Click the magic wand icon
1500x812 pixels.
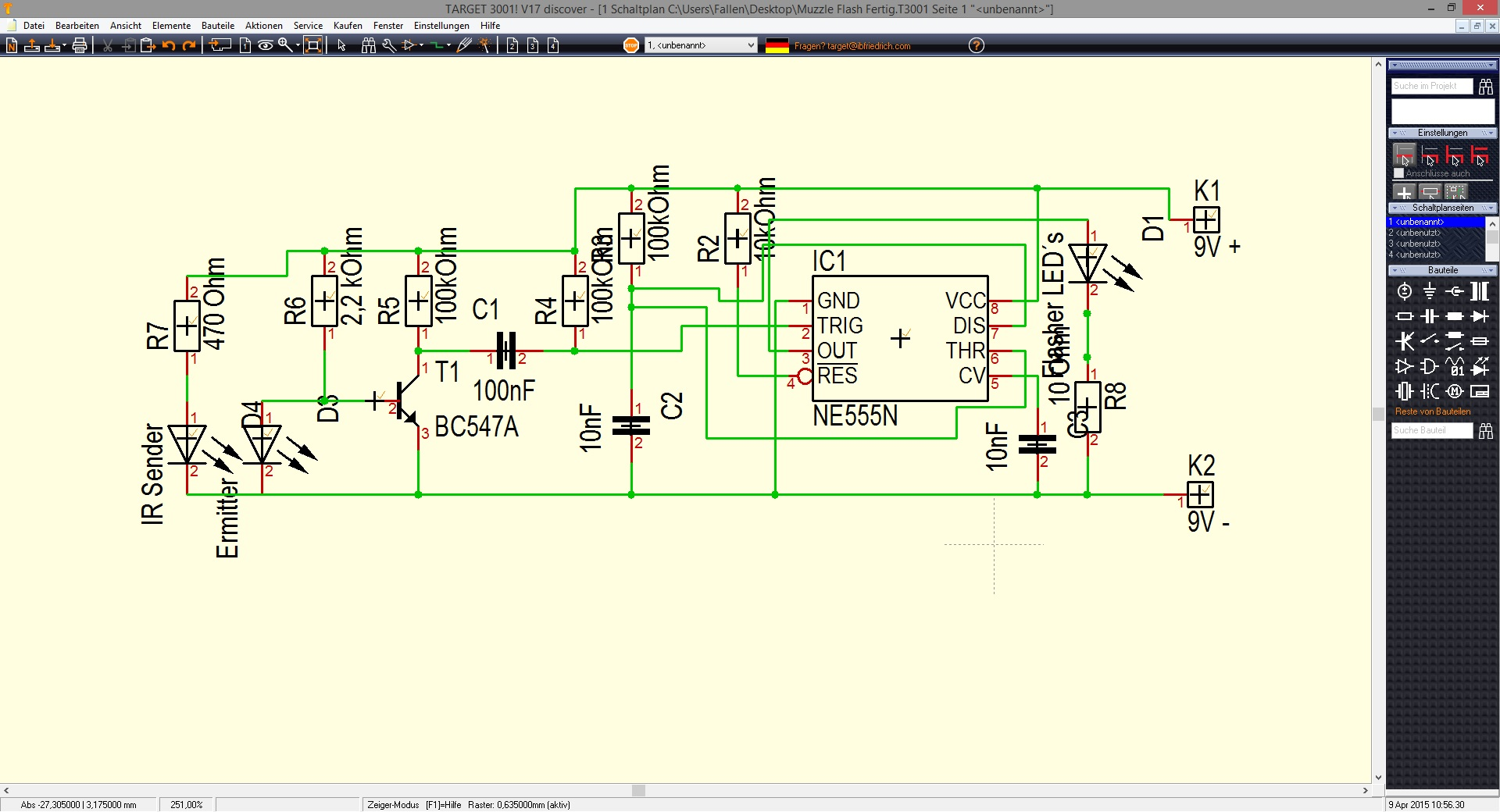click(484, 46)
